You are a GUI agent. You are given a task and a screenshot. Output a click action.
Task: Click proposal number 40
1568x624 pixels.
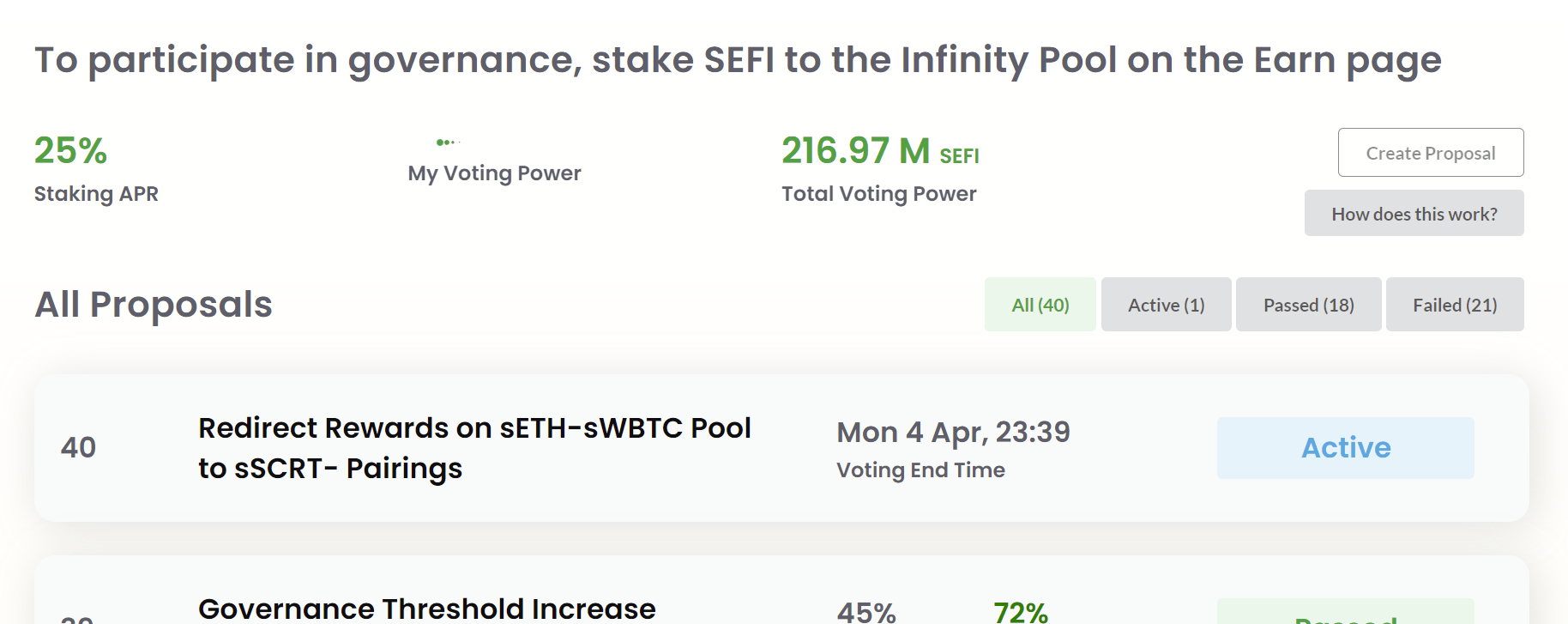[78, 447]
